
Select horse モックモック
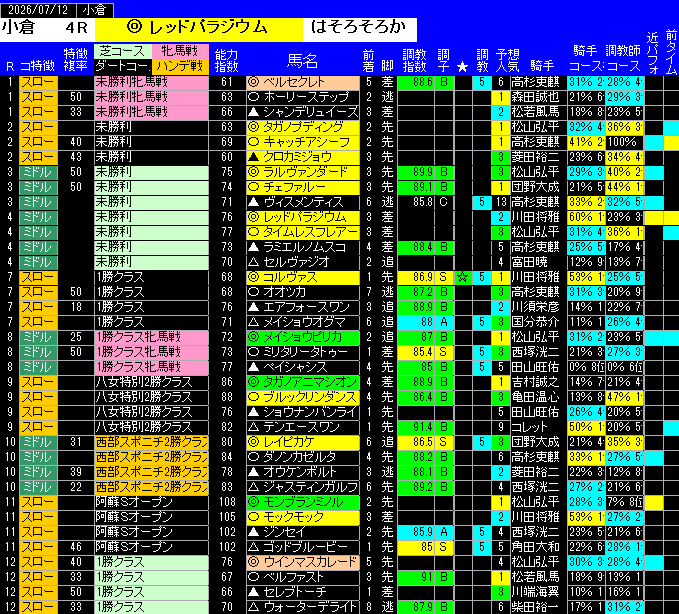(x=303, y=517)
